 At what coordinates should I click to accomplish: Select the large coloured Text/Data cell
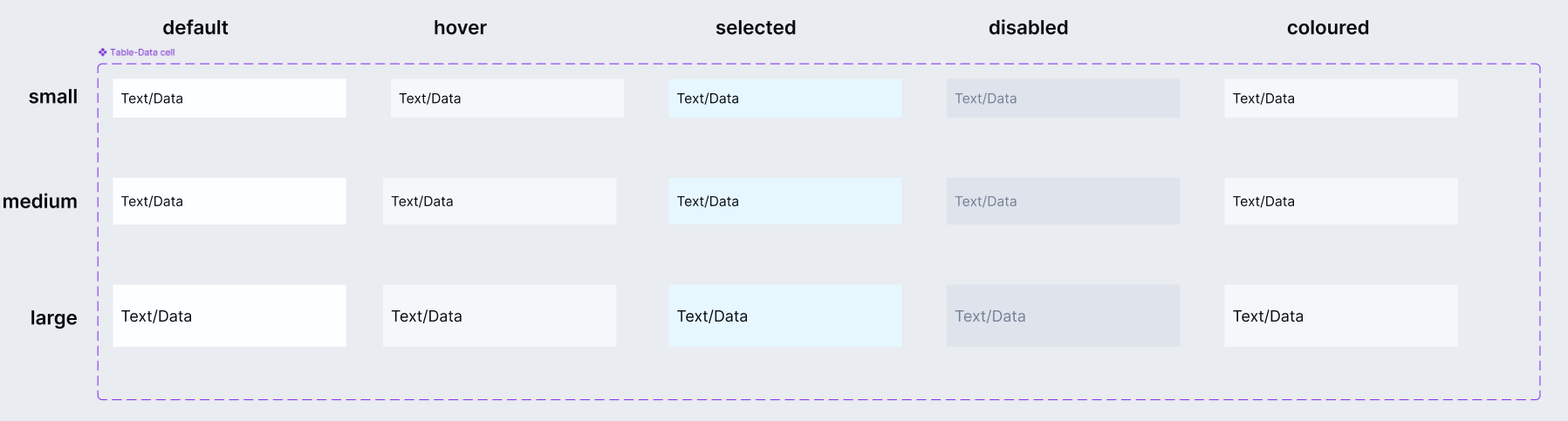click(1340, 316)
